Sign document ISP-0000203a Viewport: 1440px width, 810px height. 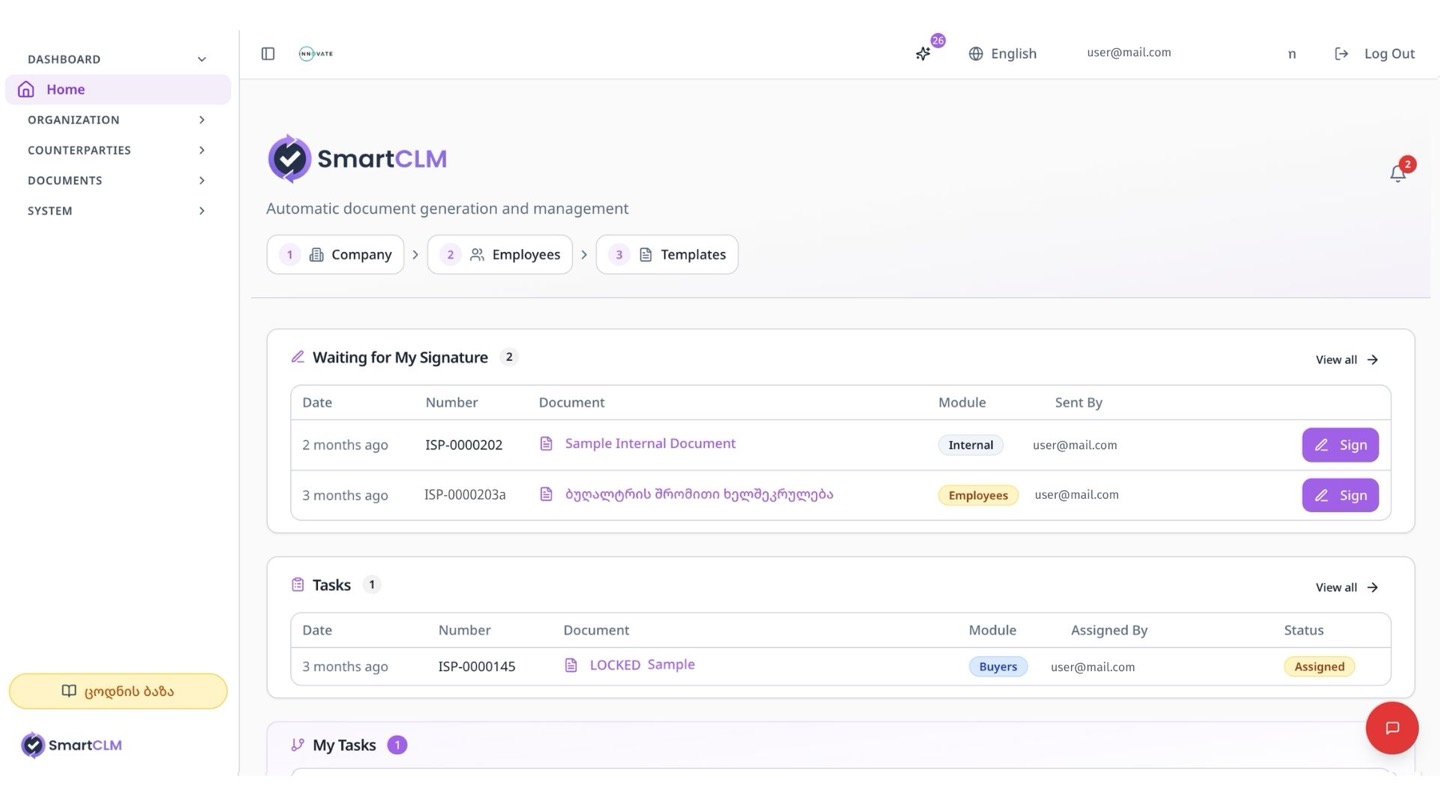(x=1340, y=495)
